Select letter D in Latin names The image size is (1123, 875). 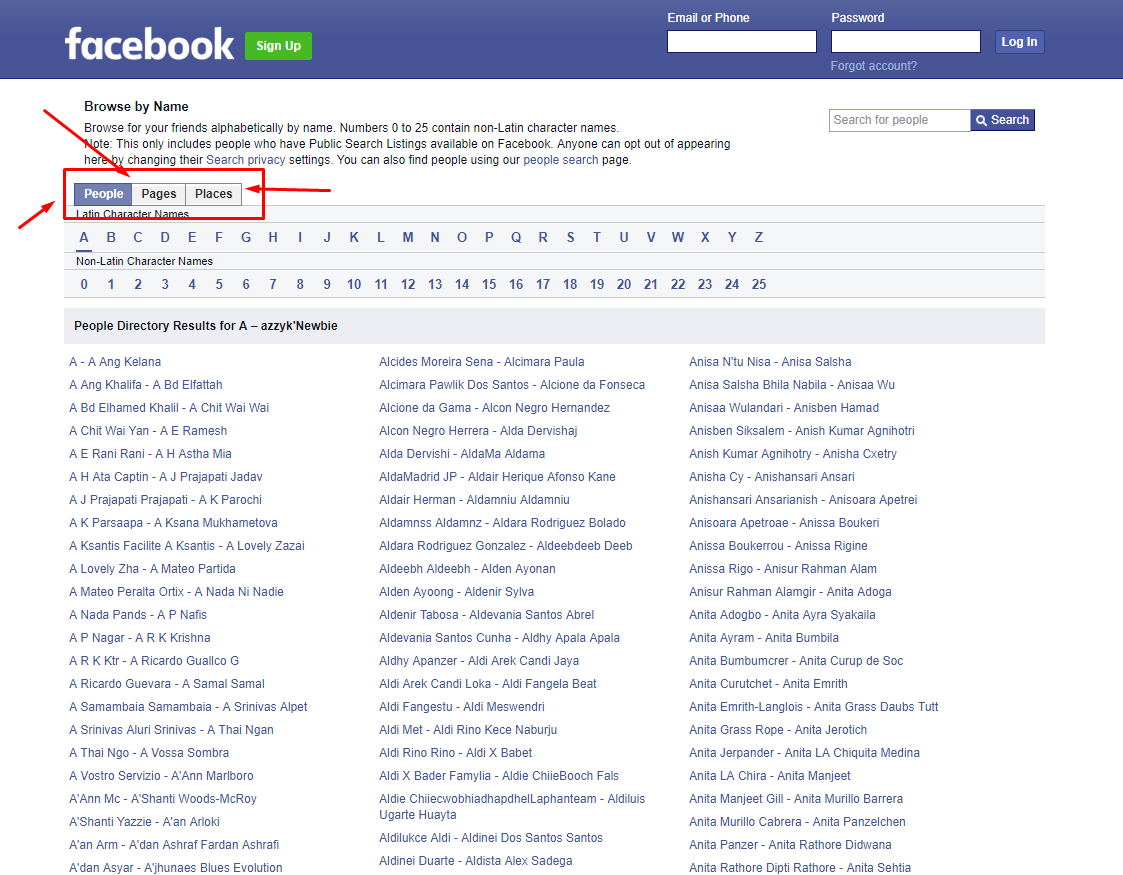click(x=165, y=238)
